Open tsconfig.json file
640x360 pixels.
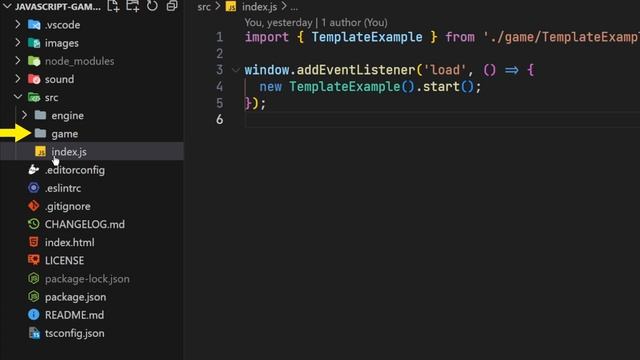coord(75,333)
